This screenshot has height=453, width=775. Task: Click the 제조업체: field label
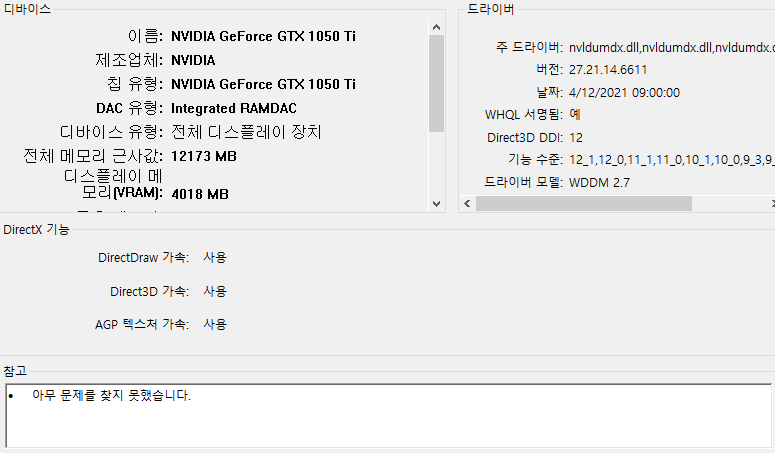(129, 60)
